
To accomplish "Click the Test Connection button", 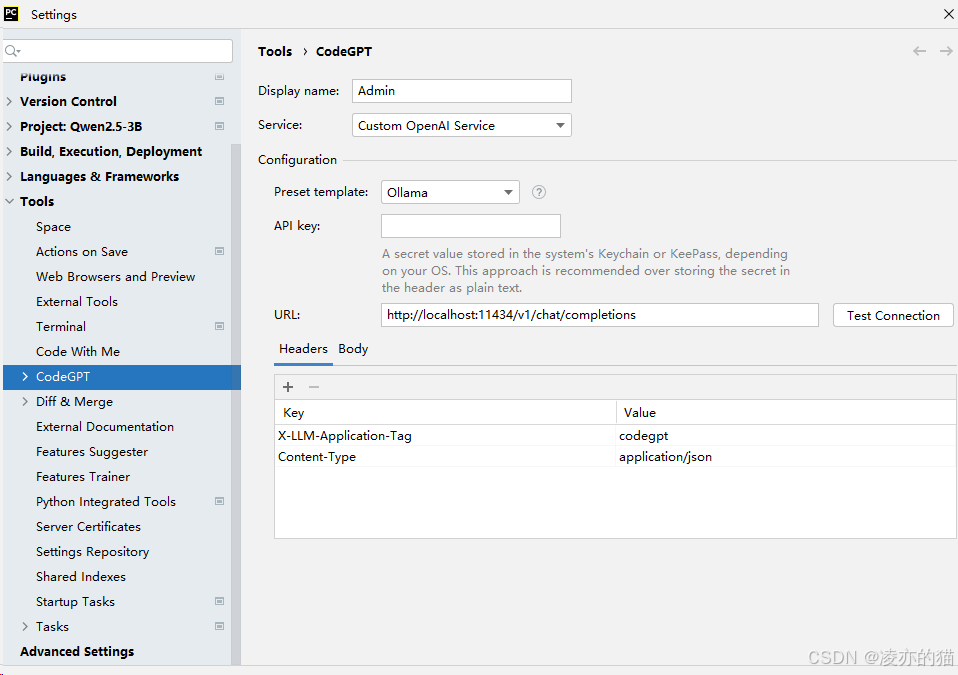I will point(893,315).
